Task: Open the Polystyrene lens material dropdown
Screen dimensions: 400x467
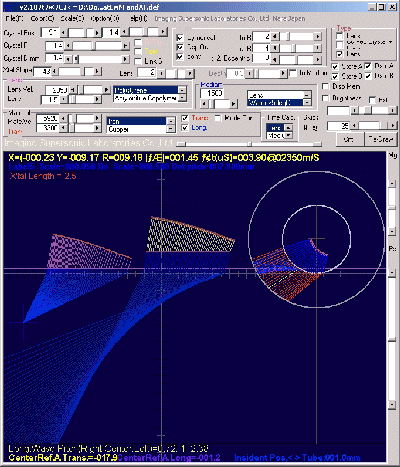Action: (182, 90)
